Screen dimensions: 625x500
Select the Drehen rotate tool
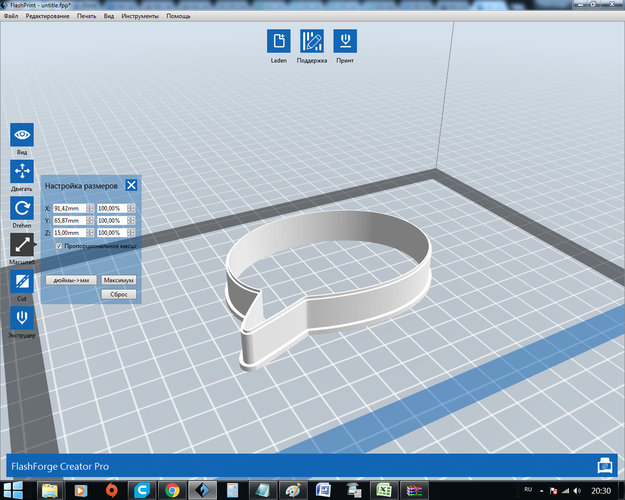coord(22,208)
